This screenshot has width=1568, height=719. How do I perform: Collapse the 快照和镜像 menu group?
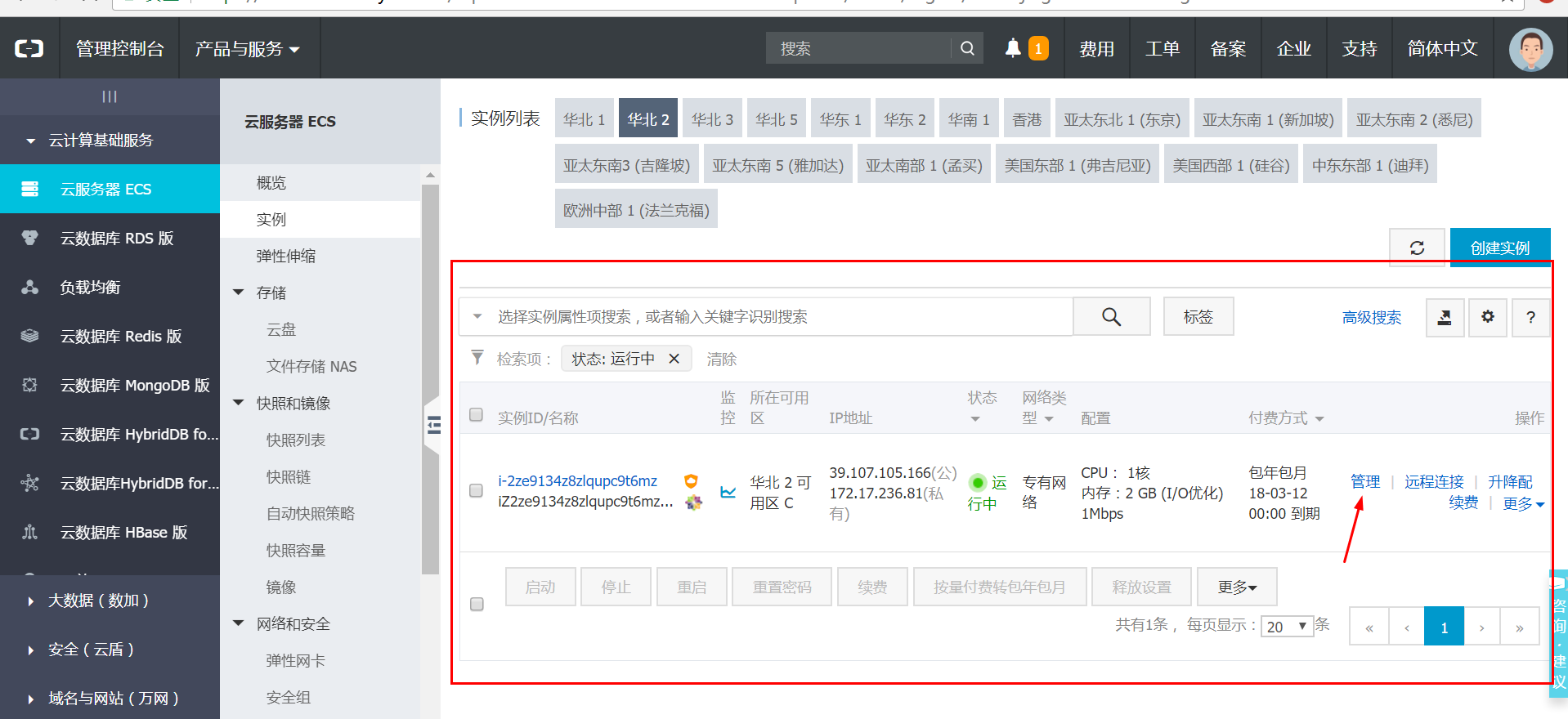(x=239, y=403)
